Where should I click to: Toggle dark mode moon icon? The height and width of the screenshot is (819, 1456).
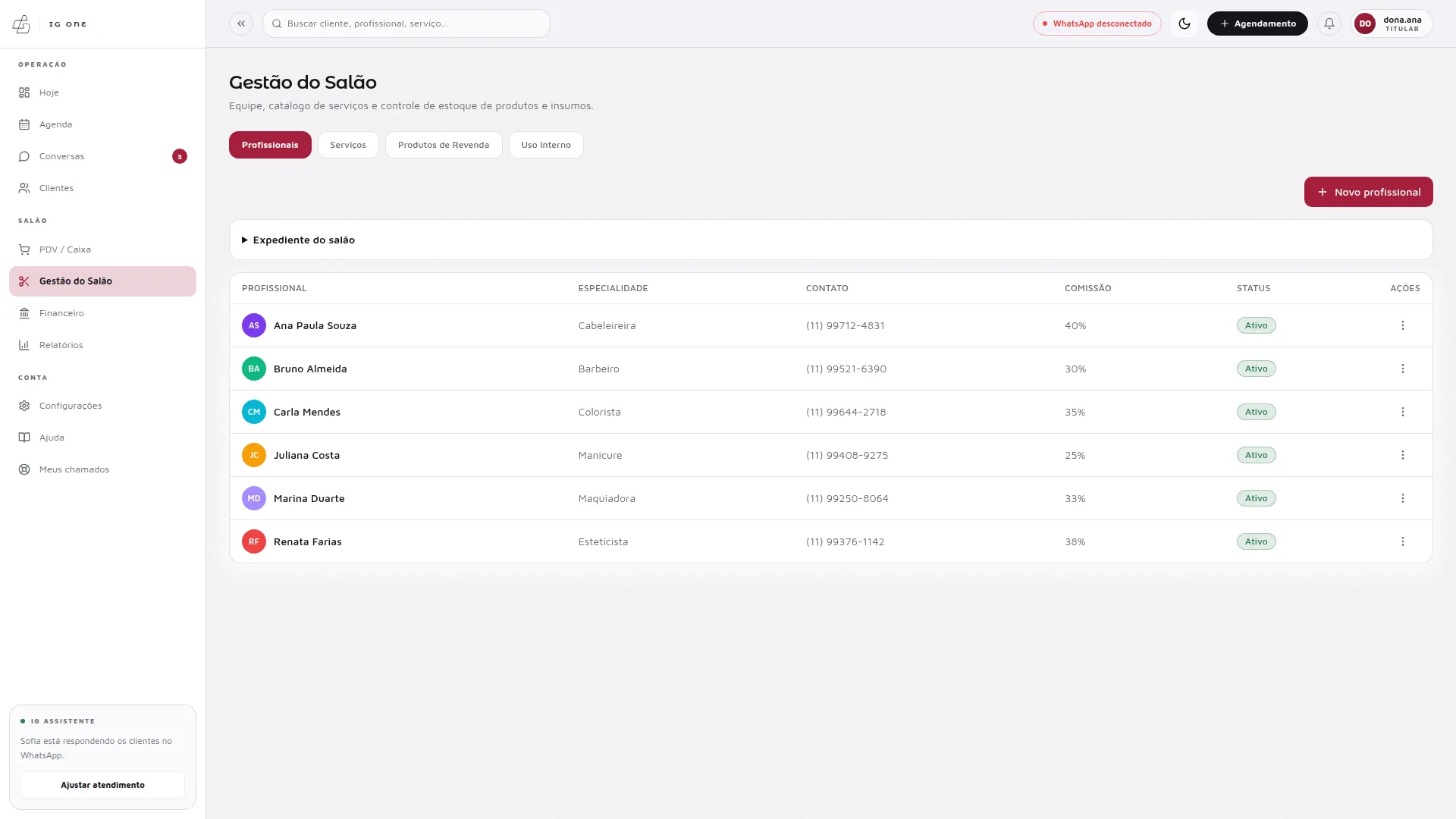pyautogui.click(x=1184, y=24)
